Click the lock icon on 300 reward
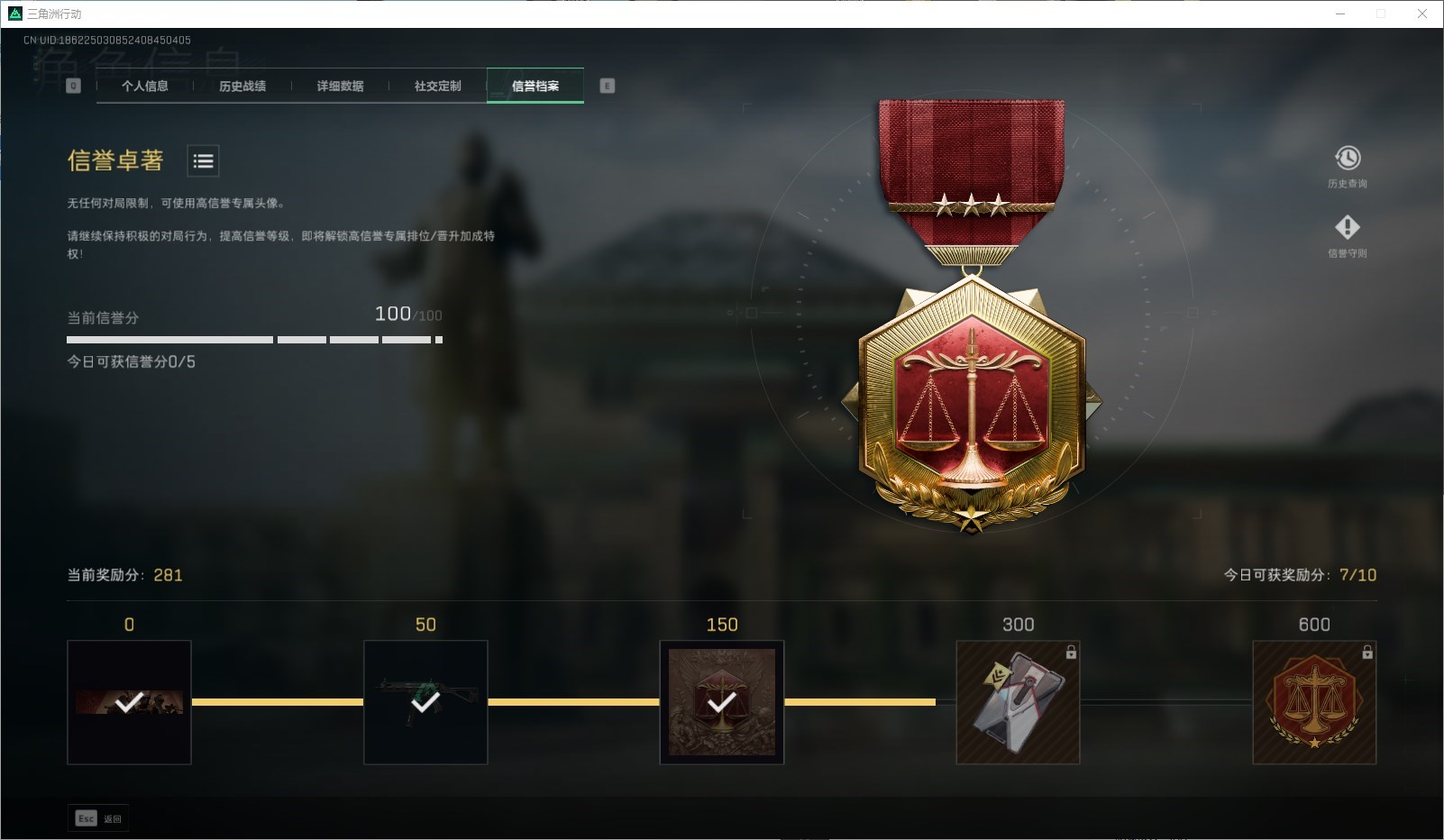Image resolution: width=1444 pixels, height=840 pixels. pos(1071,652)
